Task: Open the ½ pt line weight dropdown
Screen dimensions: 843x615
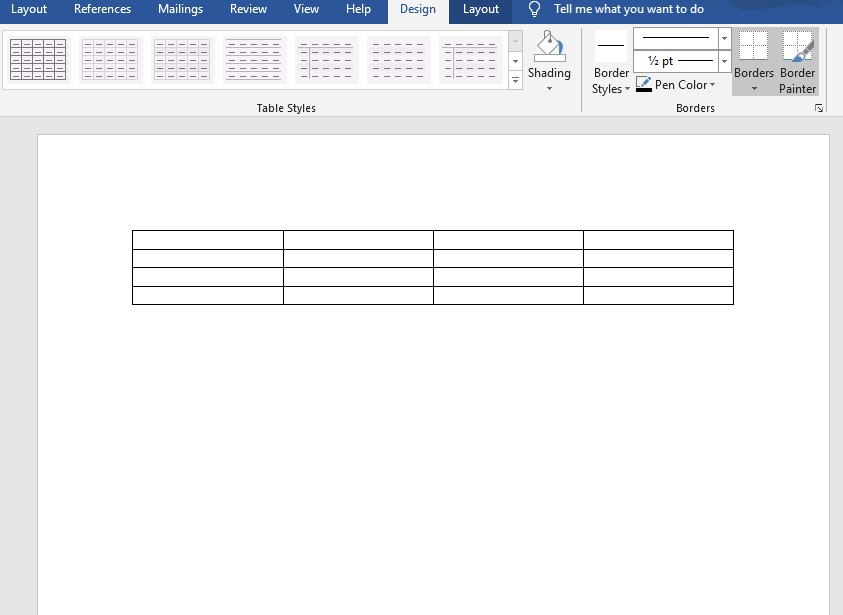Action: tap(724, 61)
